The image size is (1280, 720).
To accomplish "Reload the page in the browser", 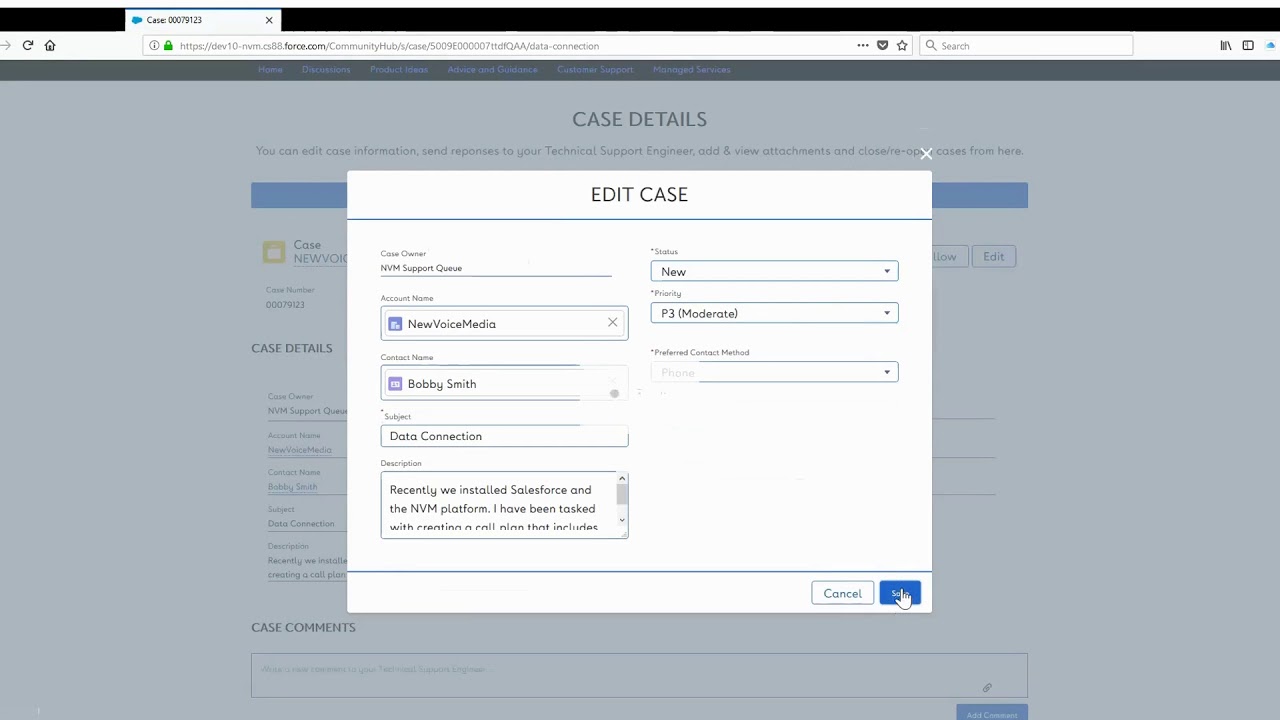I will (x=28, y=45).
